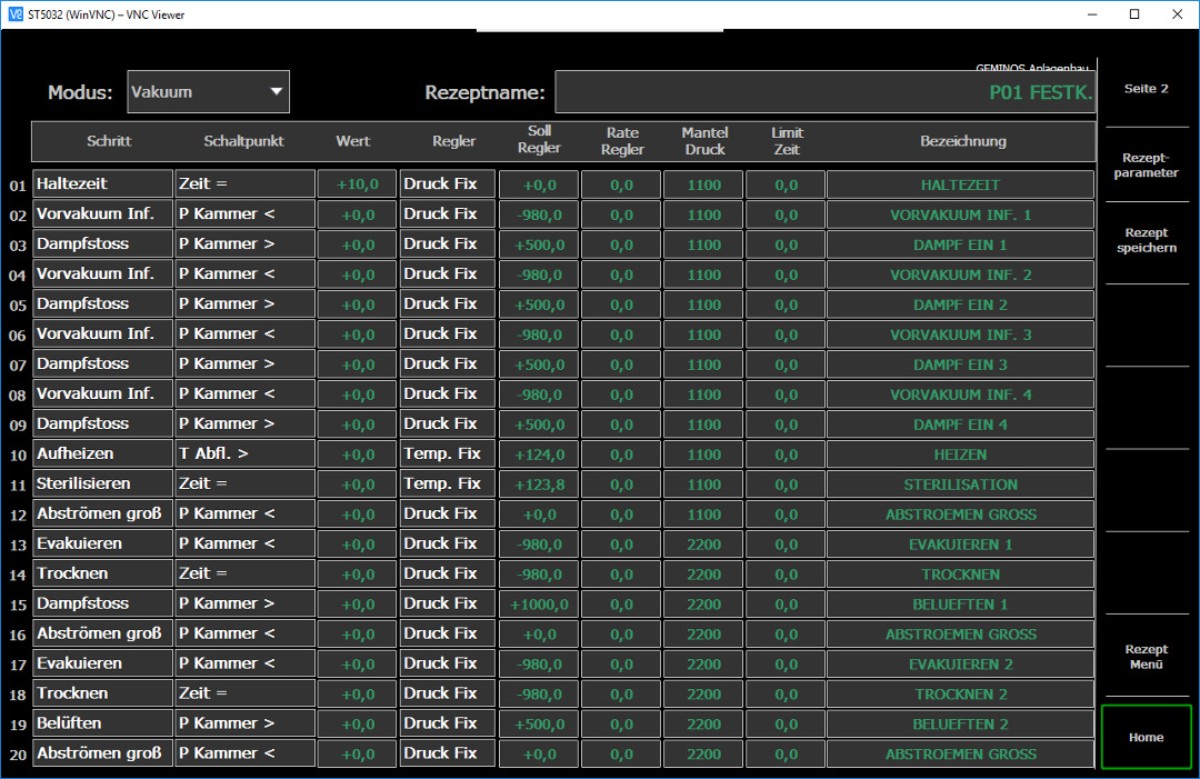The height and width of the screenshot is (779, 1200).
Task: Click the VNC Viewer icon in title bar
Action: [12, 14]
